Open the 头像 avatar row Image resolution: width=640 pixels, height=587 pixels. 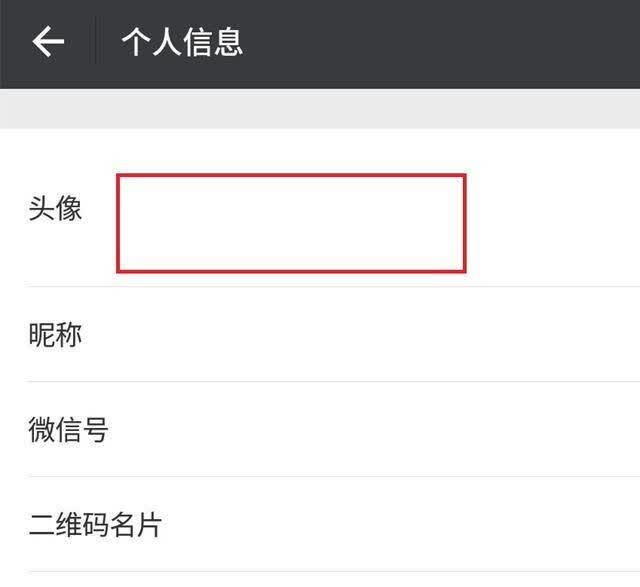320,208
